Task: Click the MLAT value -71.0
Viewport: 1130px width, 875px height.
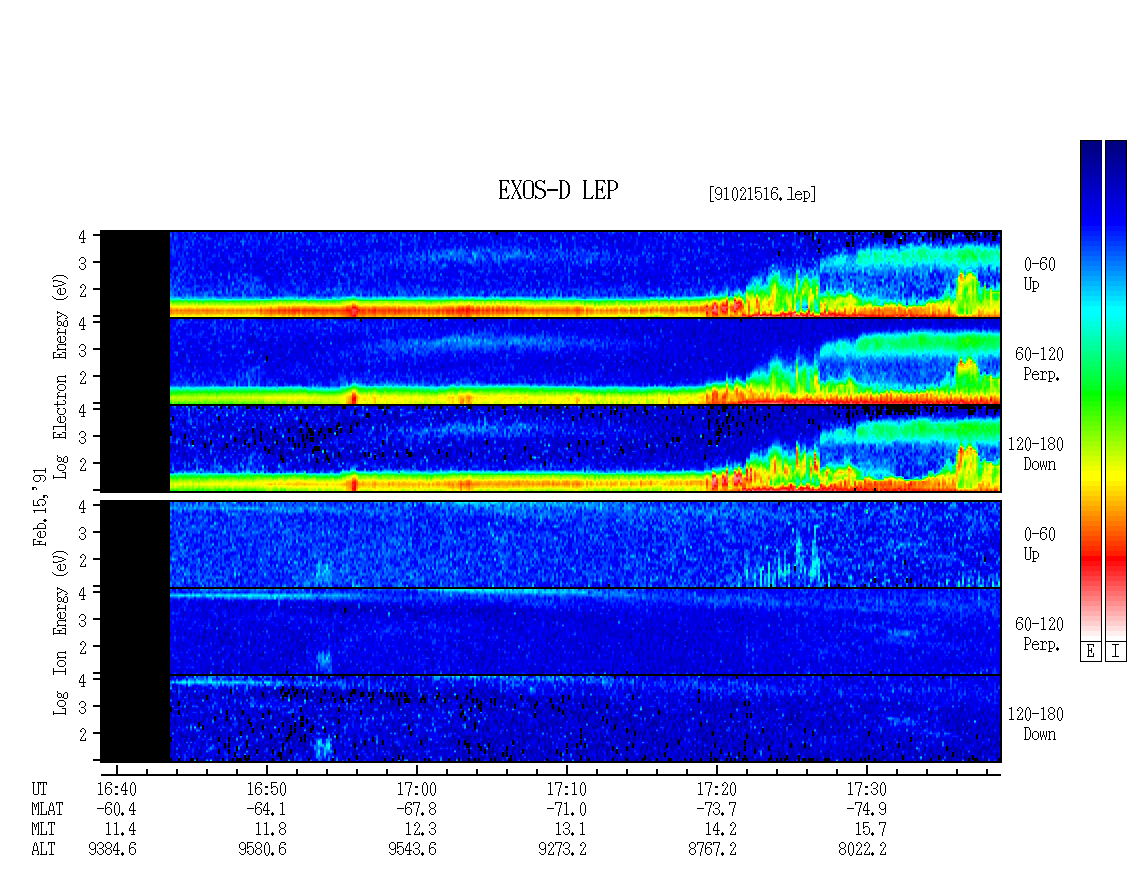Action: (566, 809)
